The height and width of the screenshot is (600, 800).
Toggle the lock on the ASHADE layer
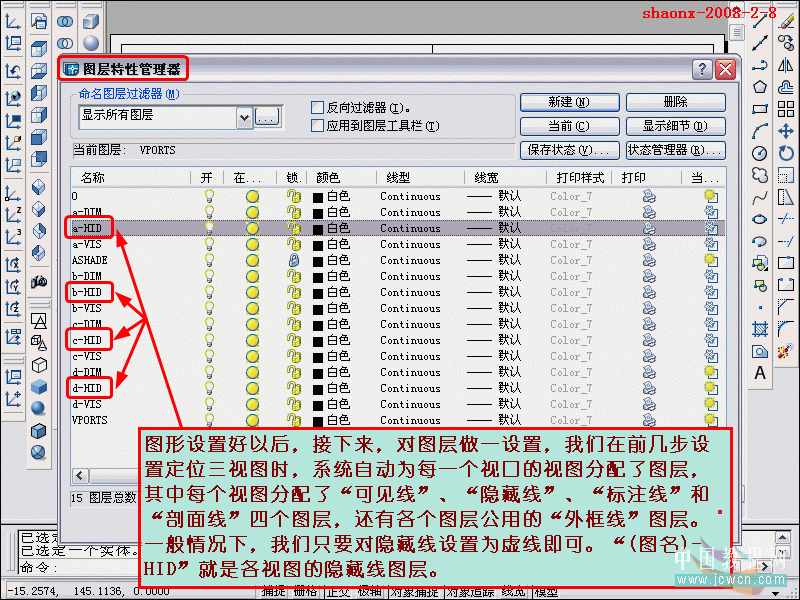[x=293, y=260]
